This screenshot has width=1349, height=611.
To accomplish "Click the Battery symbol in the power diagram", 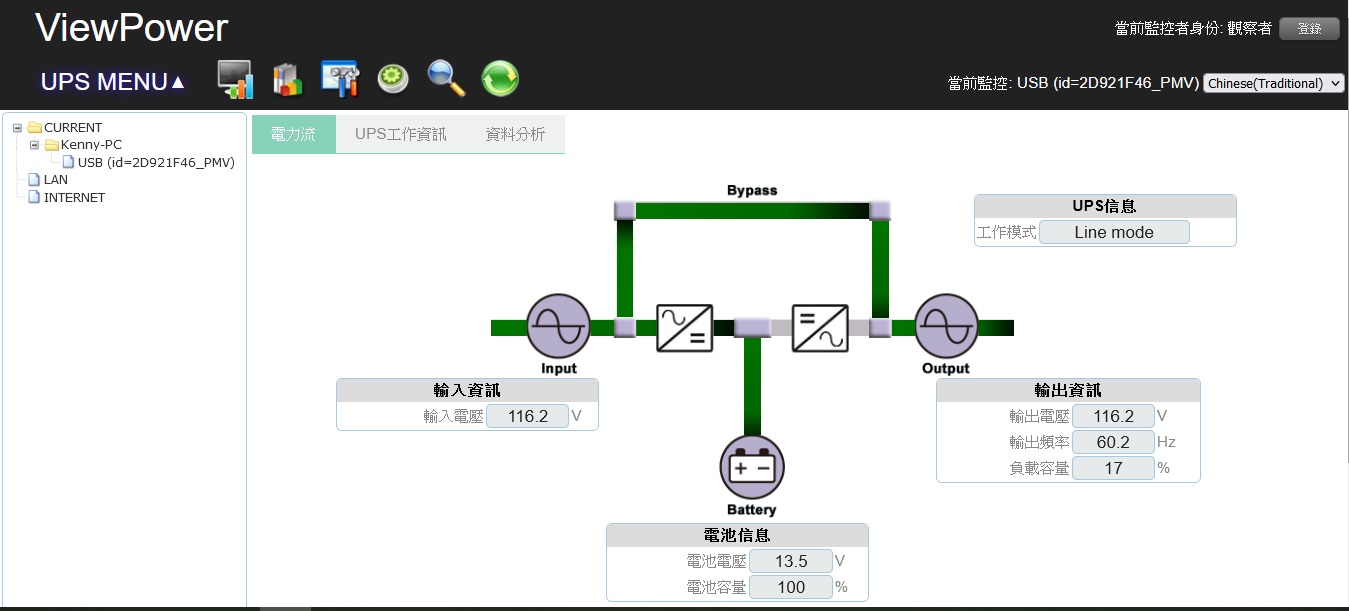I will 751,466.
